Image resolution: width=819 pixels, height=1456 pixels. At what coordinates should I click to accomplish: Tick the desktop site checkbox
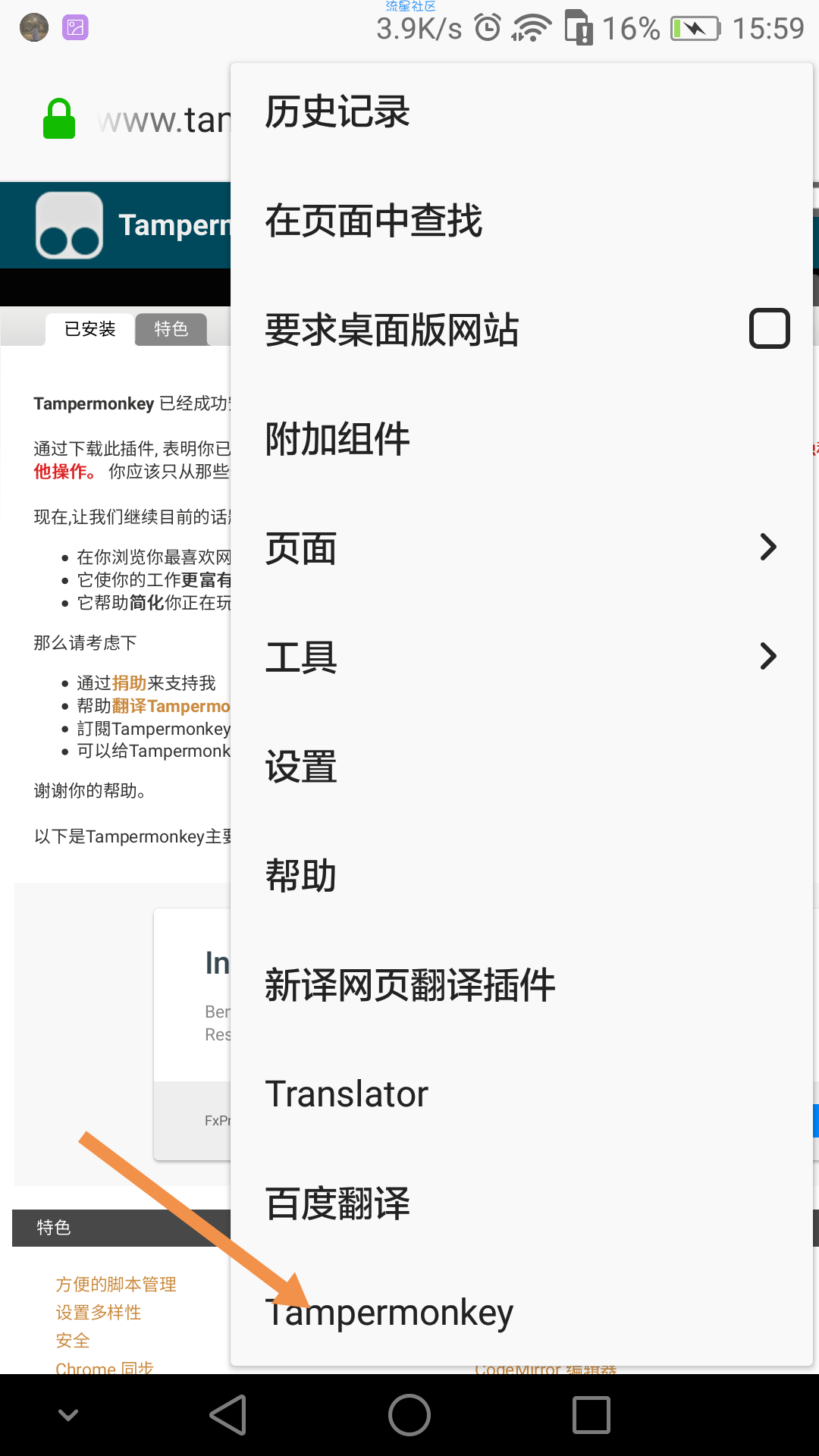point(770,328)
